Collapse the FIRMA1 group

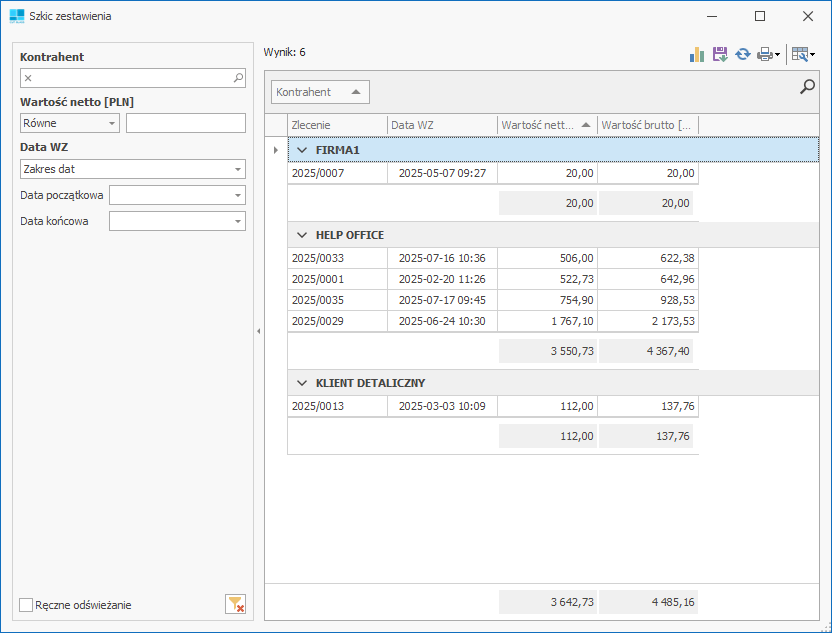pyautogui.click(x=302, y=150)
